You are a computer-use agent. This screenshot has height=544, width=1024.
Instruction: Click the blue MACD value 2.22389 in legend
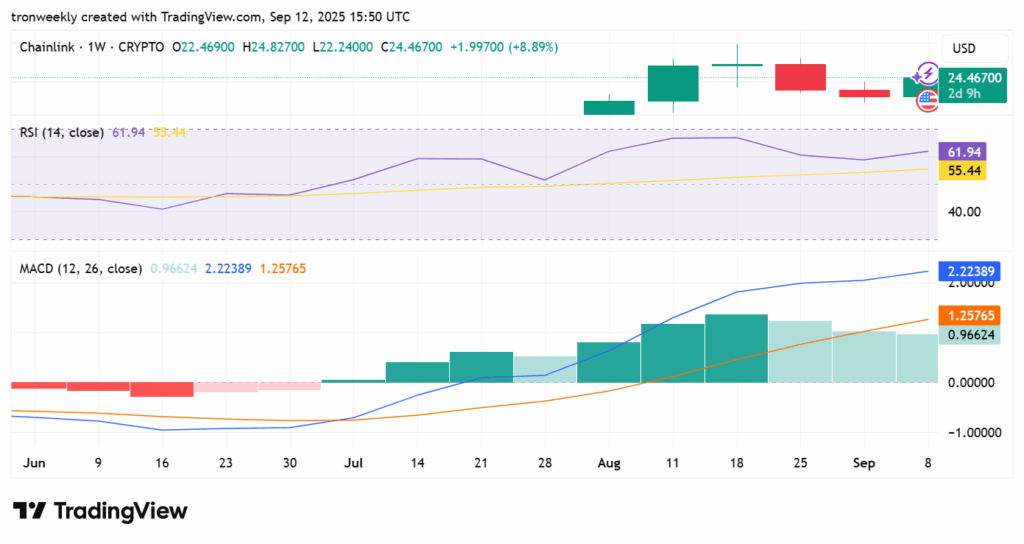(228, 268)
